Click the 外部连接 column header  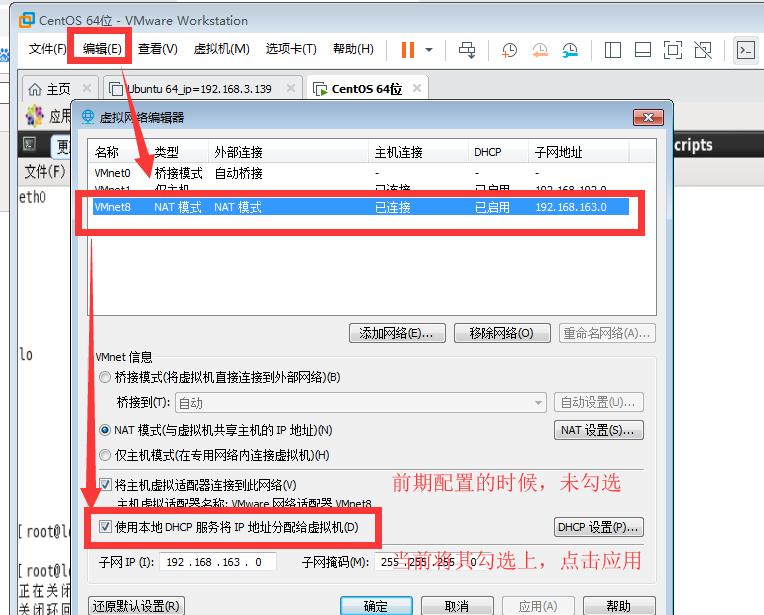288,152
